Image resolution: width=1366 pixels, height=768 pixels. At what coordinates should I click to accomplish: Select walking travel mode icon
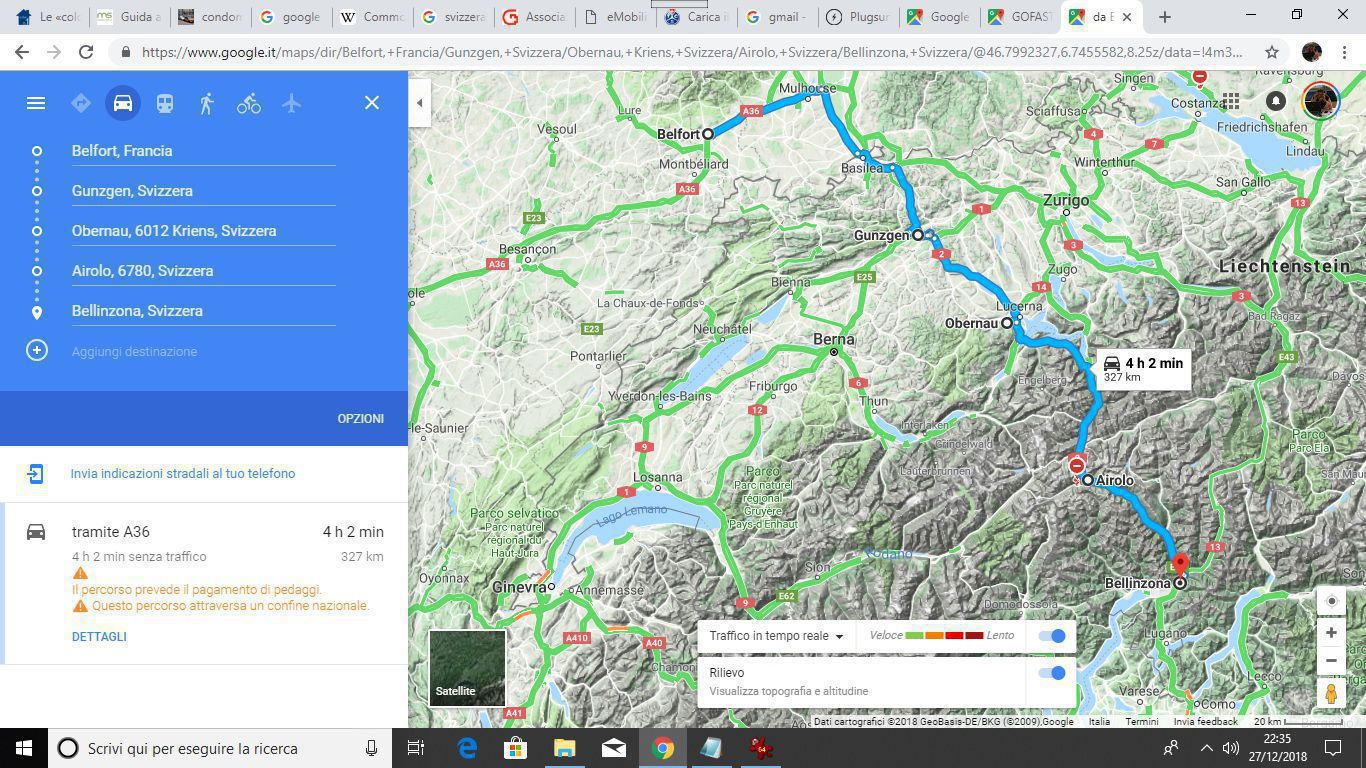click(x=207, y=103)
